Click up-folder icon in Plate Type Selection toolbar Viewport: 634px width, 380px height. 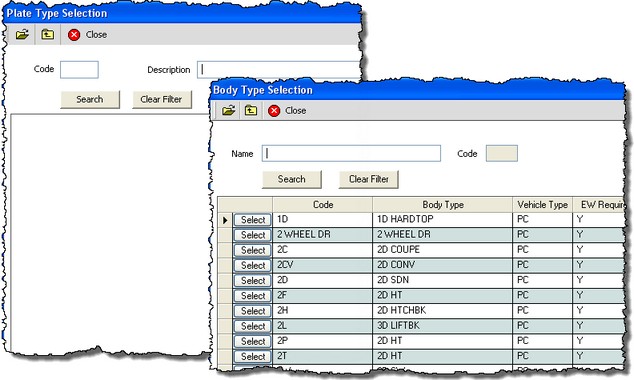coord(47,34)
